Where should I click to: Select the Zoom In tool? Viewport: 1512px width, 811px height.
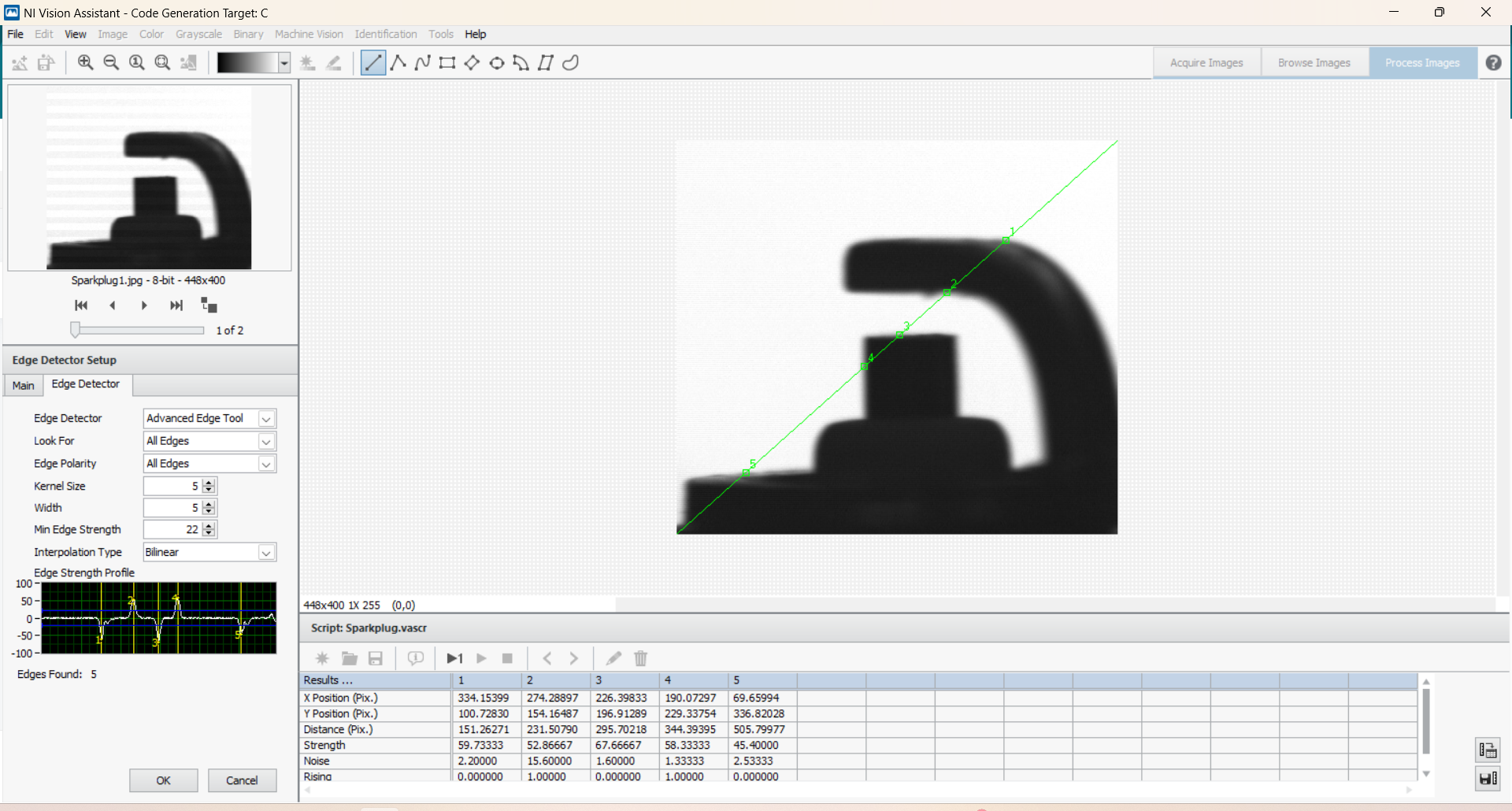(x=85, y=62)
